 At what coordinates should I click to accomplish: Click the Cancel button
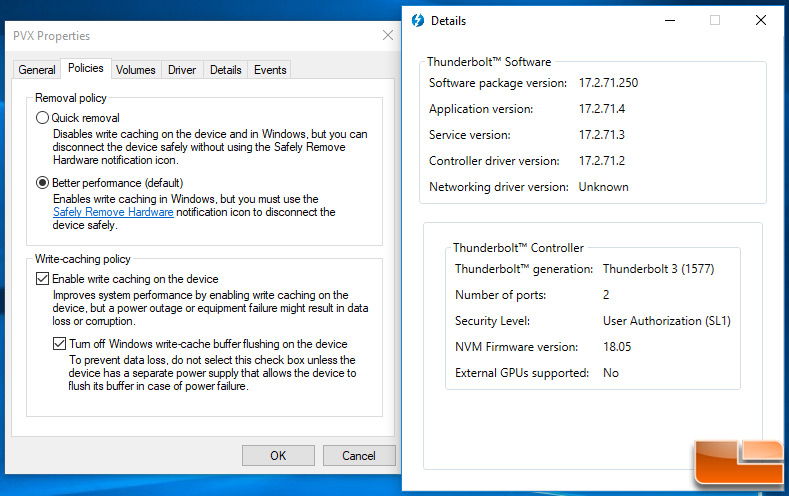click(359, 456)
